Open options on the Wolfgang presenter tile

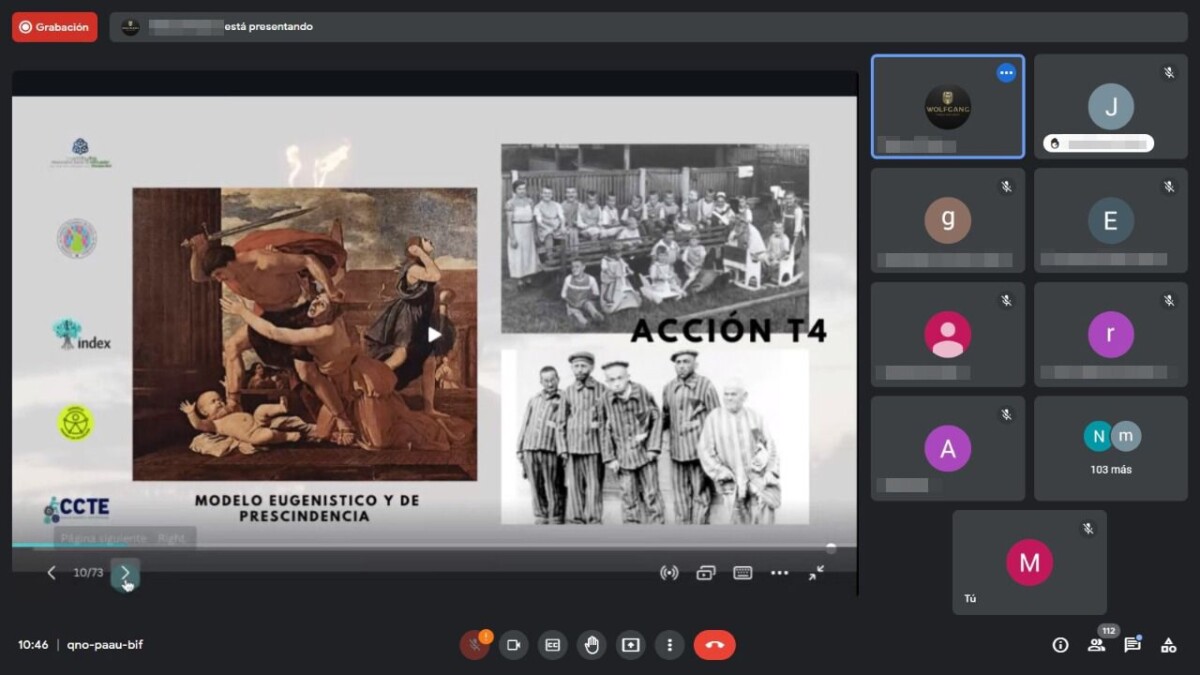click(1006, 73)
